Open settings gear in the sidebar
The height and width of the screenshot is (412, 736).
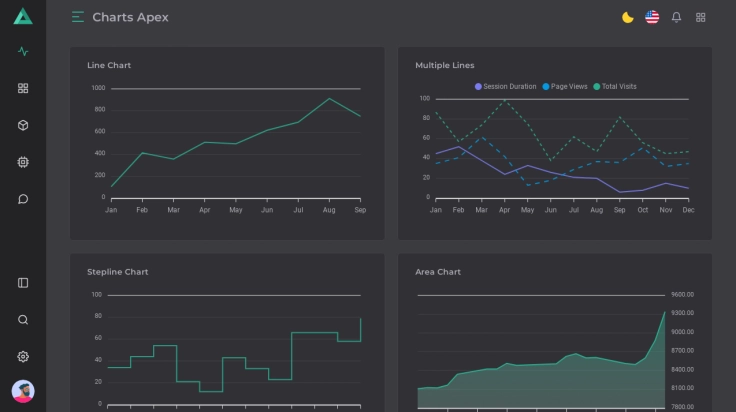coord(23,357)
